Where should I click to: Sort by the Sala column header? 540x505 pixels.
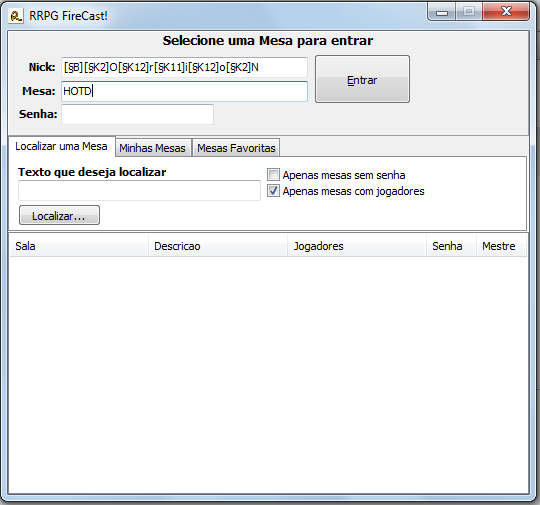(x=79, y=246)
